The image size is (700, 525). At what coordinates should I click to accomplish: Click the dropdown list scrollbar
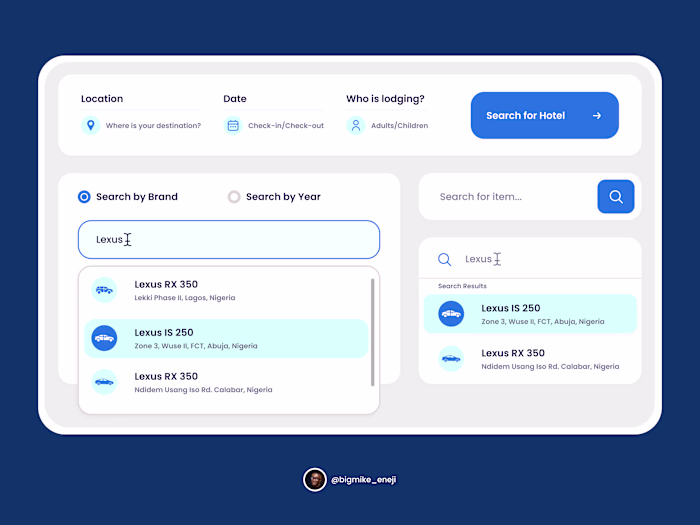pos(372,332)
